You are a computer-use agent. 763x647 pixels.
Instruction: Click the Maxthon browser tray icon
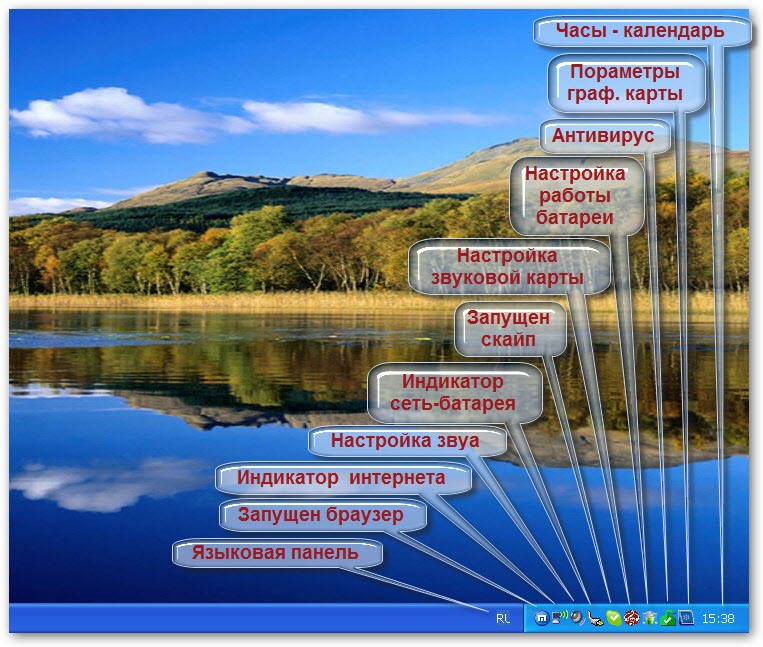tap(542, 618)
